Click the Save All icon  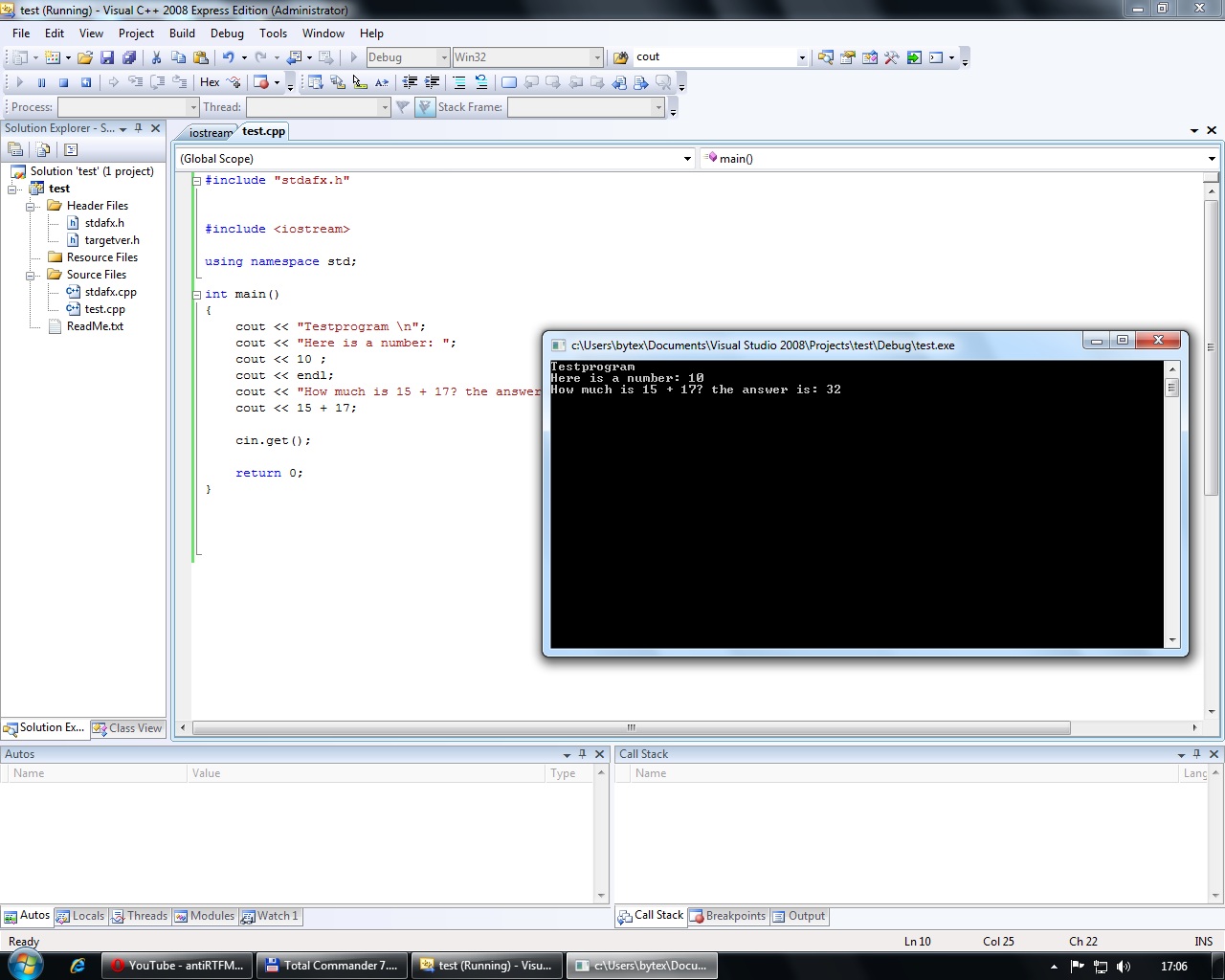(x=129, y=57)
